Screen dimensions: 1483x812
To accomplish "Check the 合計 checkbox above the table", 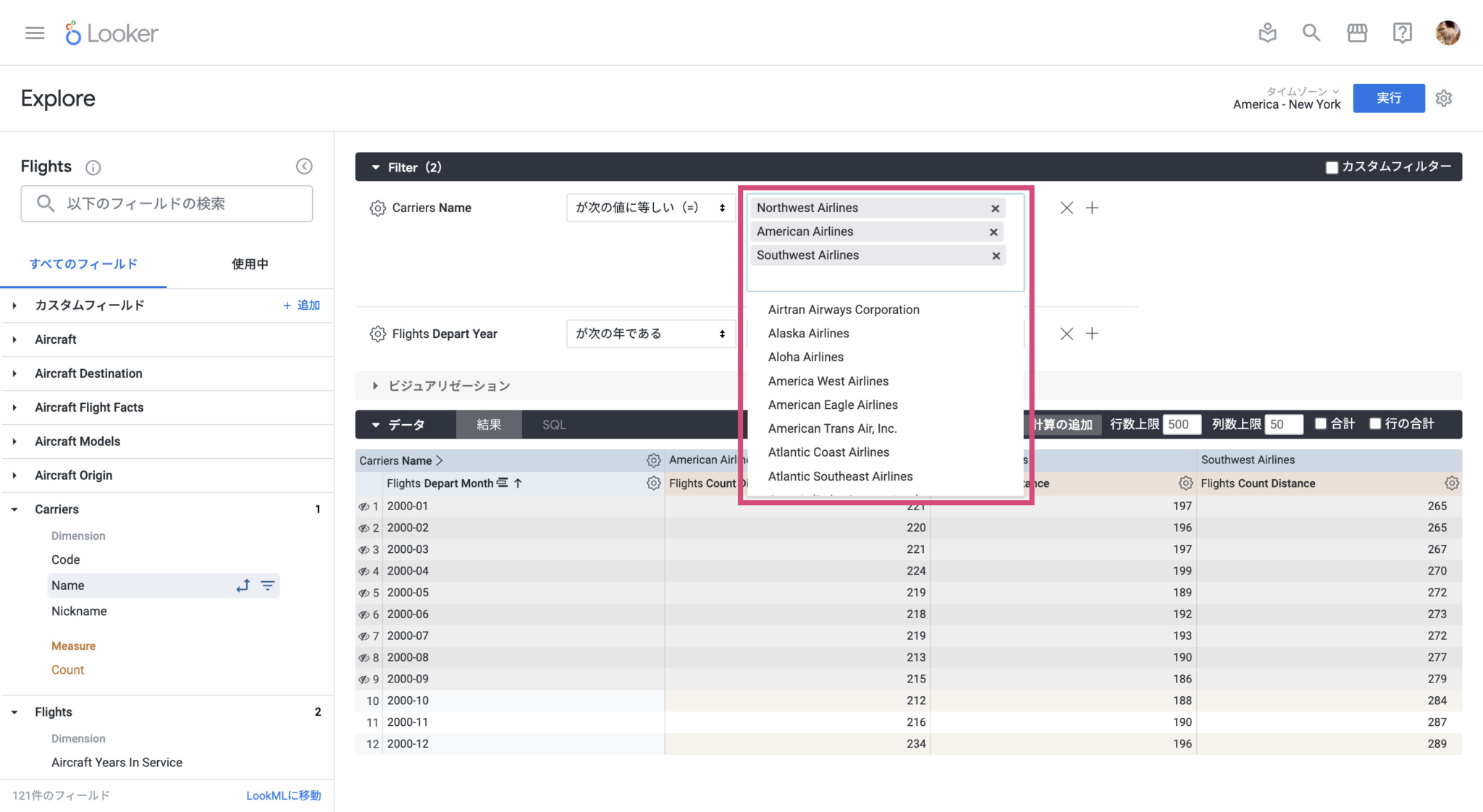I will (1321, 424).
